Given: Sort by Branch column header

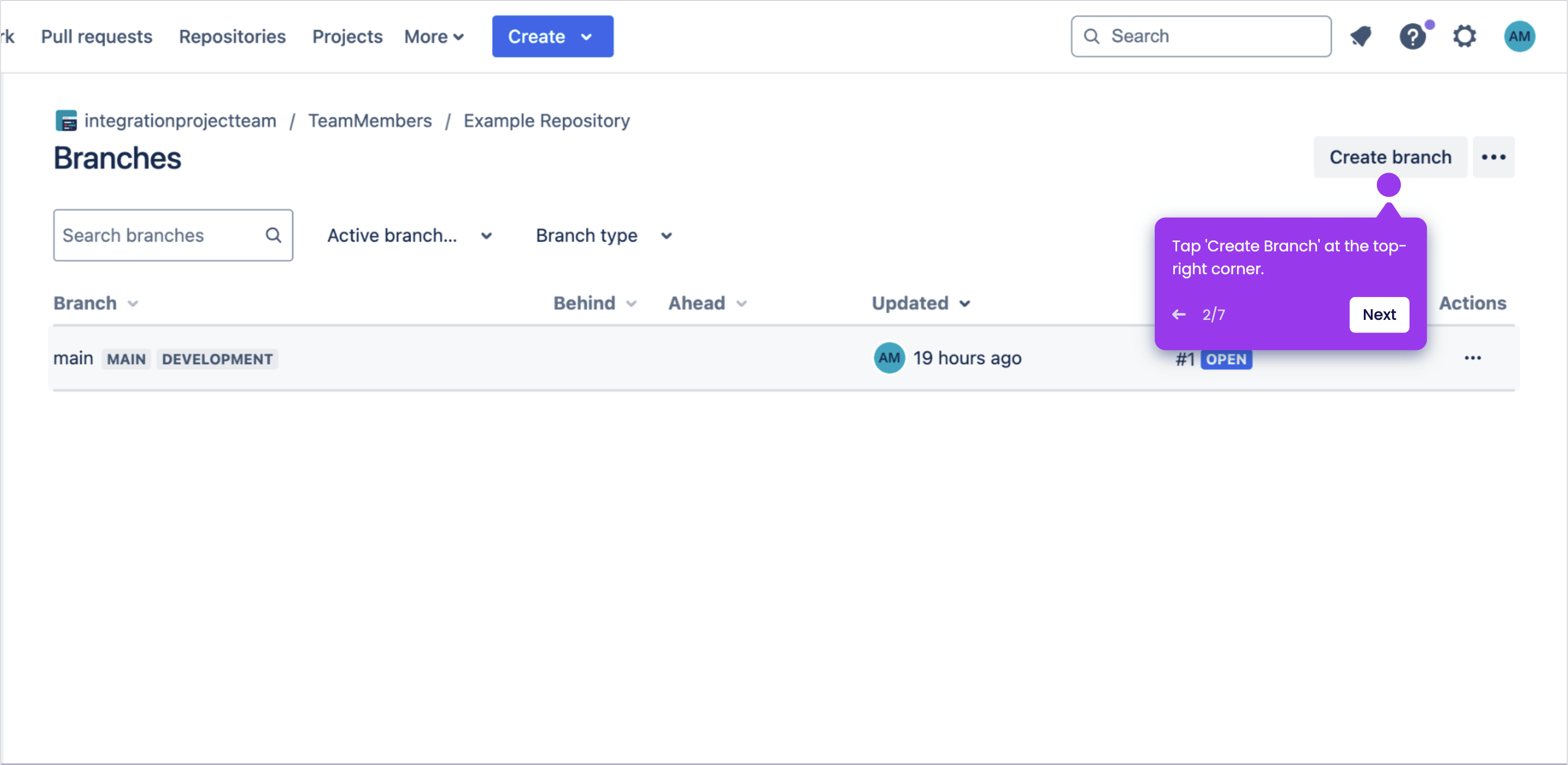Looking at the screenshot, I should 96,303.
